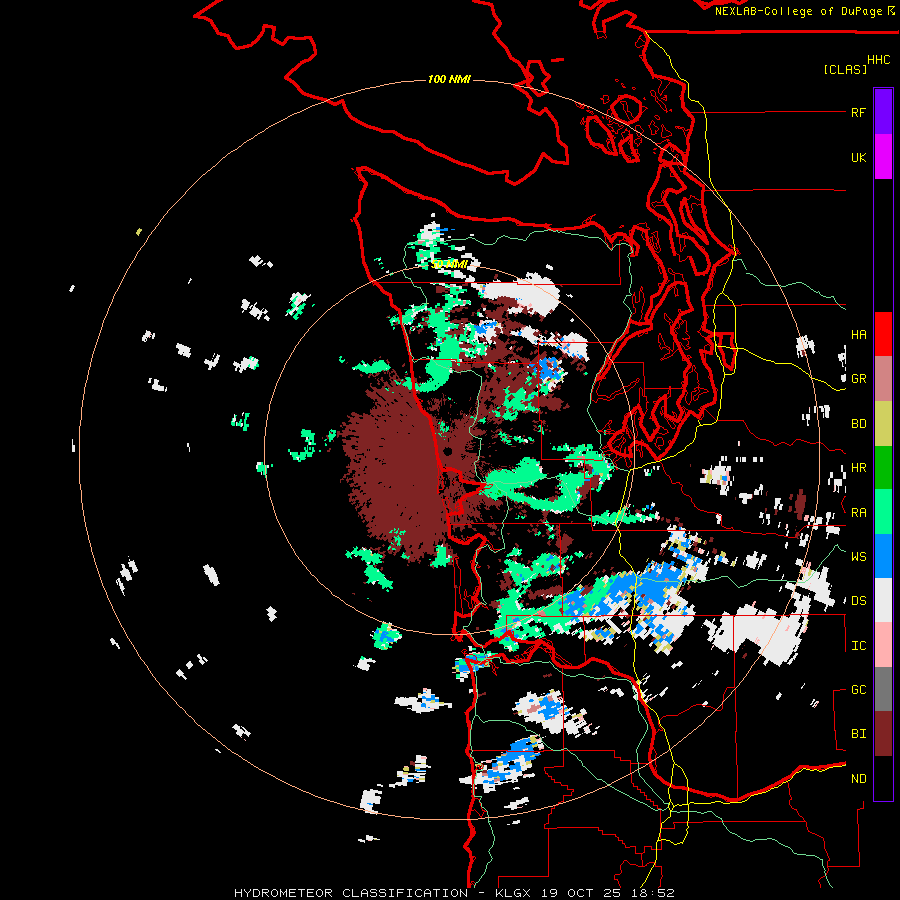Click the KLGX radar site identifier
The image size is (900, 900).
[x=514, y=893]
